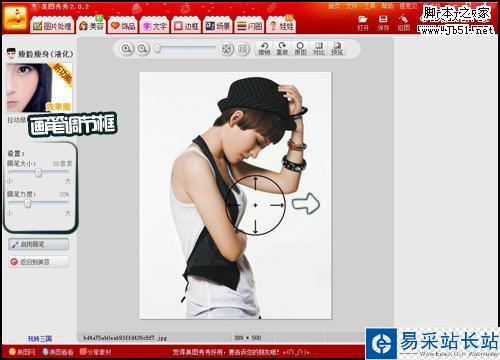
Task: Click the zoom out magnifier icon
Action: click(142, 49)
